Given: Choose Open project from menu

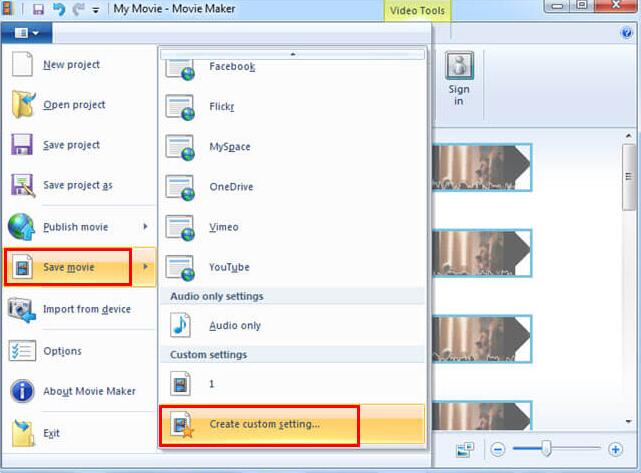Looking at the screenshot, I should 80,104.
